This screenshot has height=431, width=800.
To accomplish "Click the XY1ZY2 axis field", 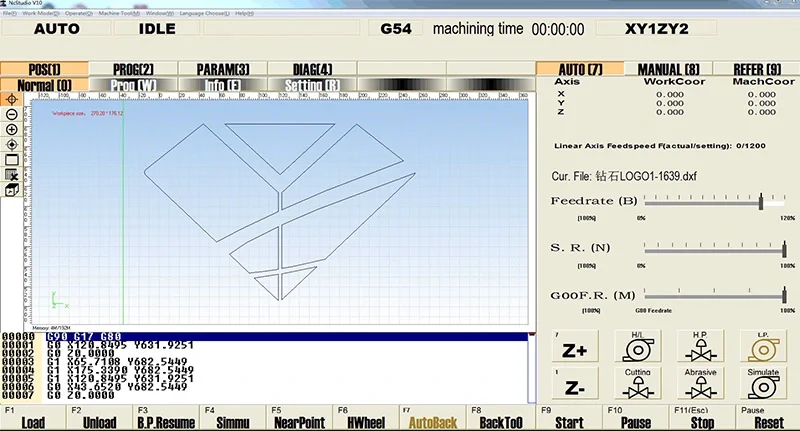I will tap(657, 29).
